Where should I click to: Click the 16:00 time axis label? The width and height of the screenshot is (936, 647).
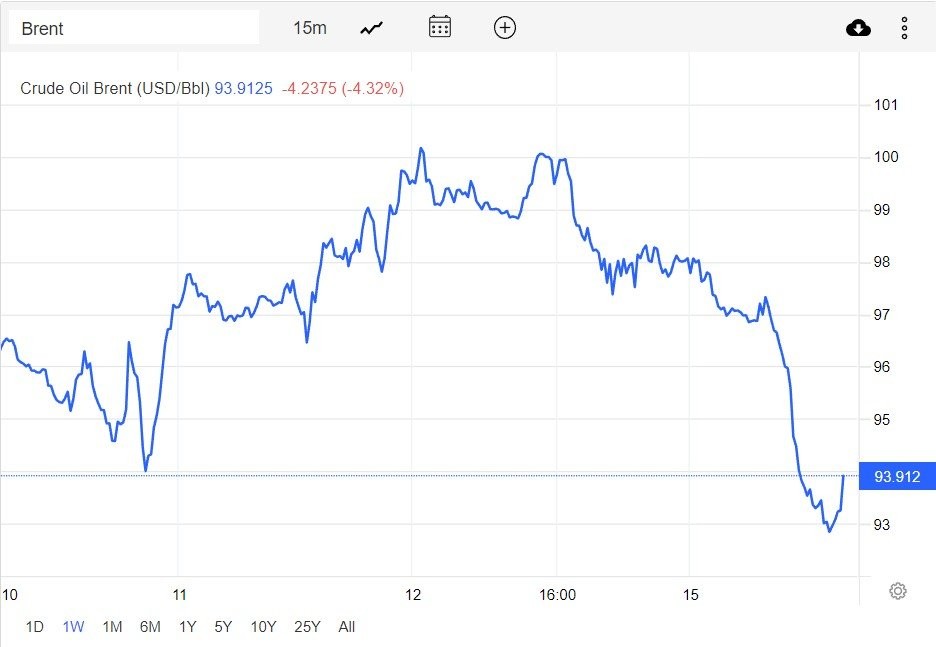click(x=557, y=595)
